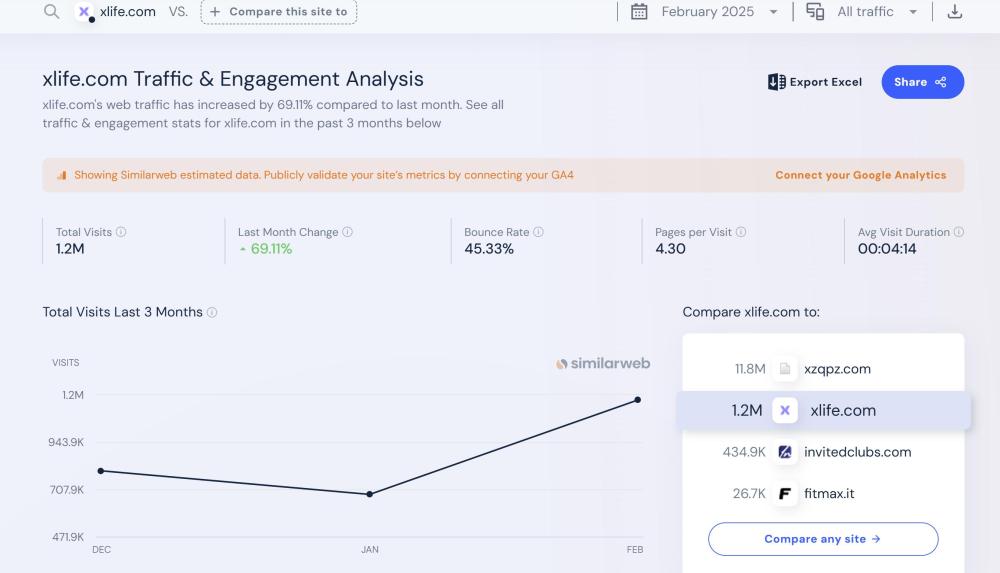Image resolution: width=1000 pixels, height=573 pixels.
Task: Click the Compare any site button
Action: pyautogui.click(x=823, y=539)
